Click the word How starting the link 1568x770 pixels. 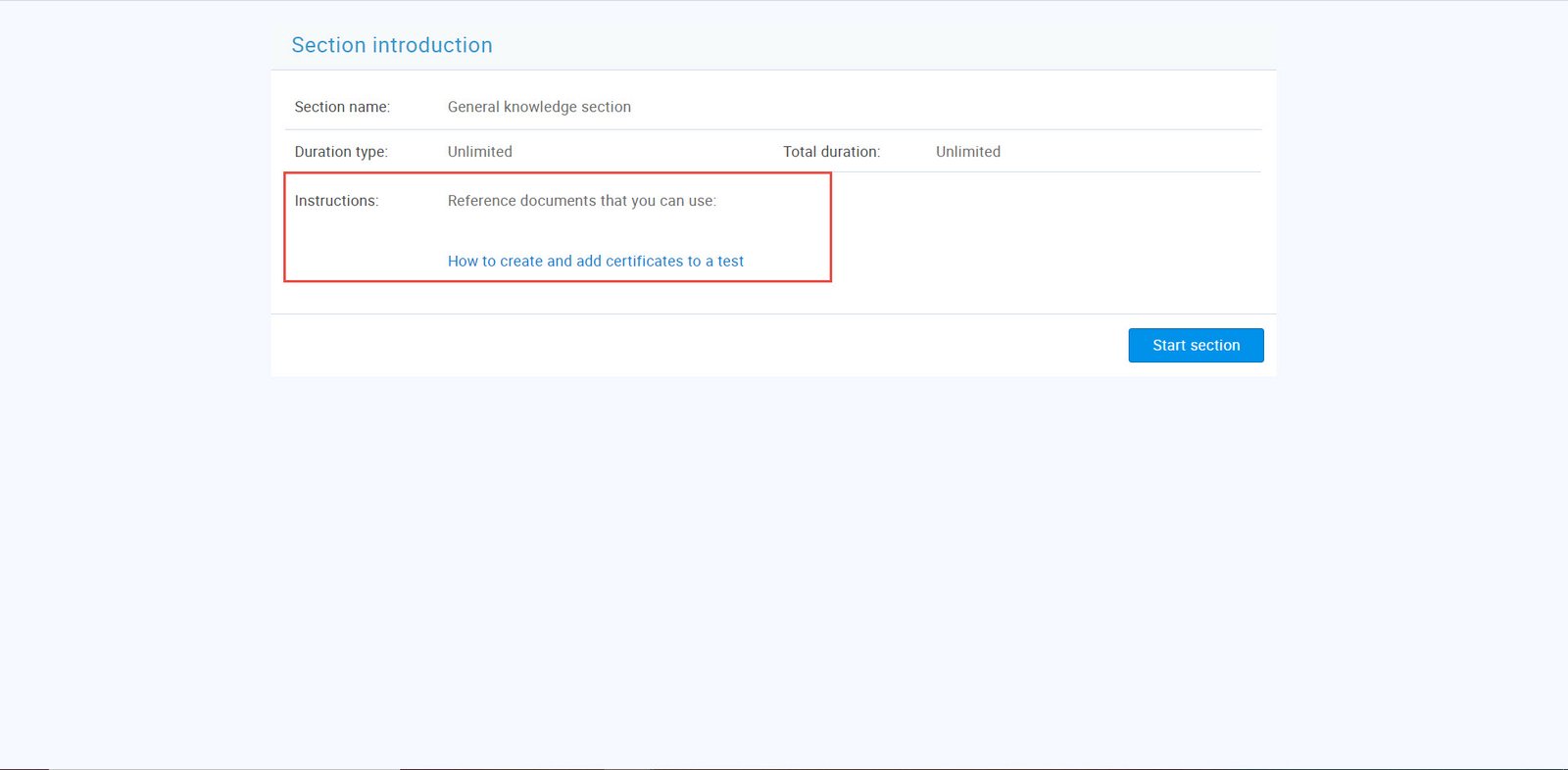(x=463, y=261)
